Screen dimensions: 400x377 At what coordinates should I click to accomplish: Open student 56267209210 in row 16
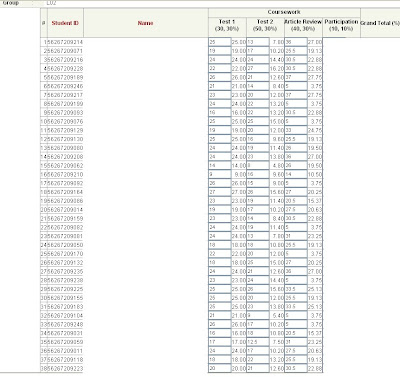click(x=65, y=174)
